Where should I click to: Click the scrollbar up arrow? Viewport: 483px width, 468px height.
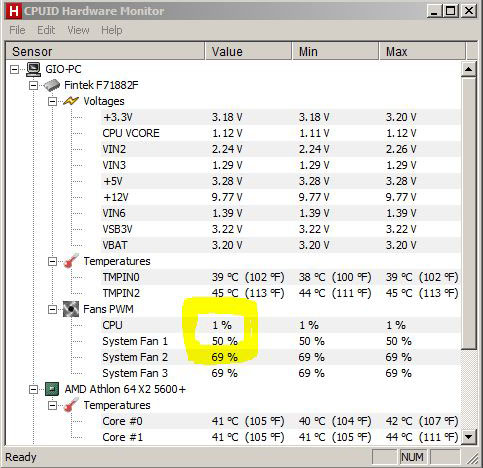coord(469,69)
